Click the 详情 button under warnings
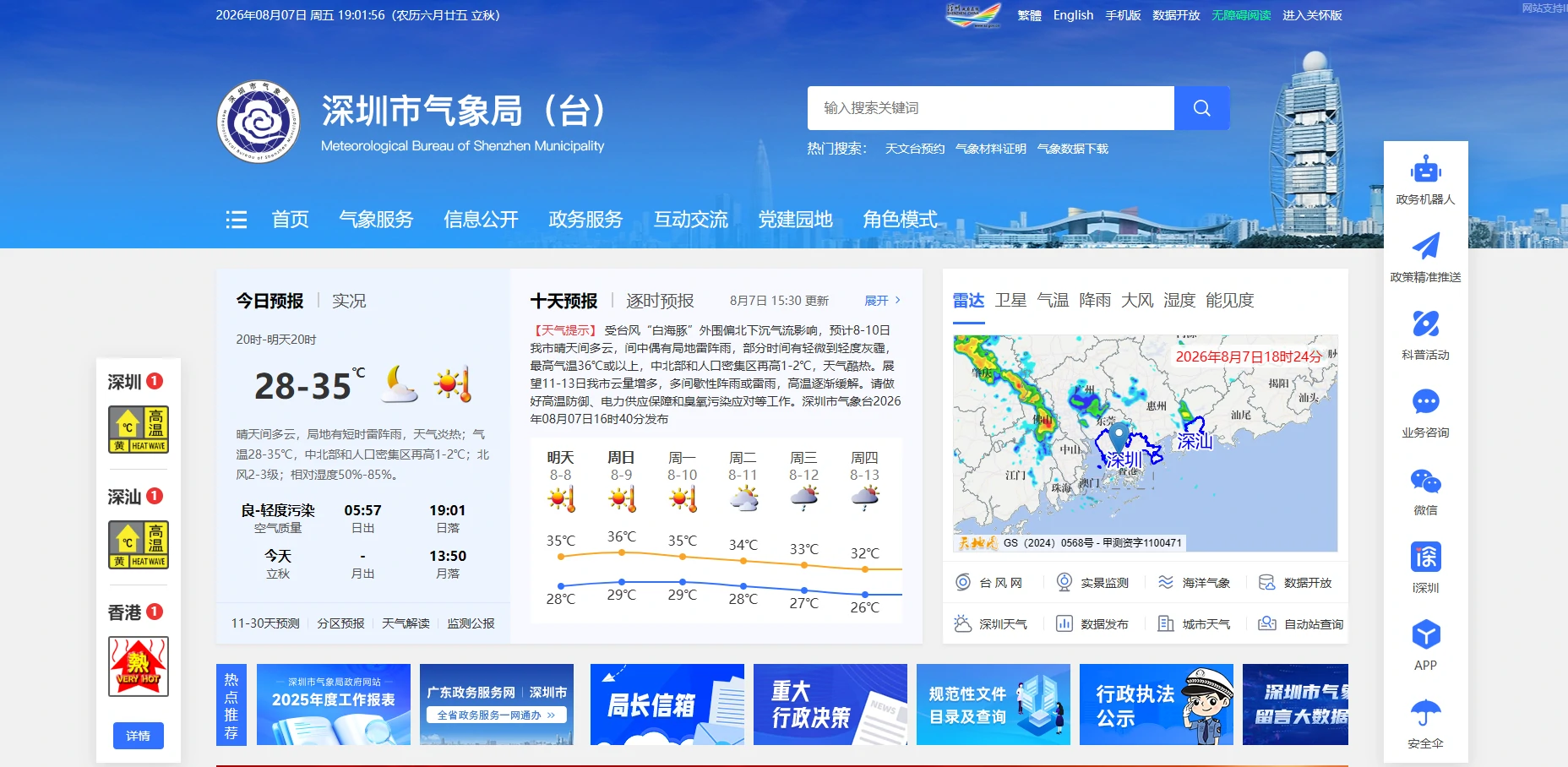 pos(139,736)
